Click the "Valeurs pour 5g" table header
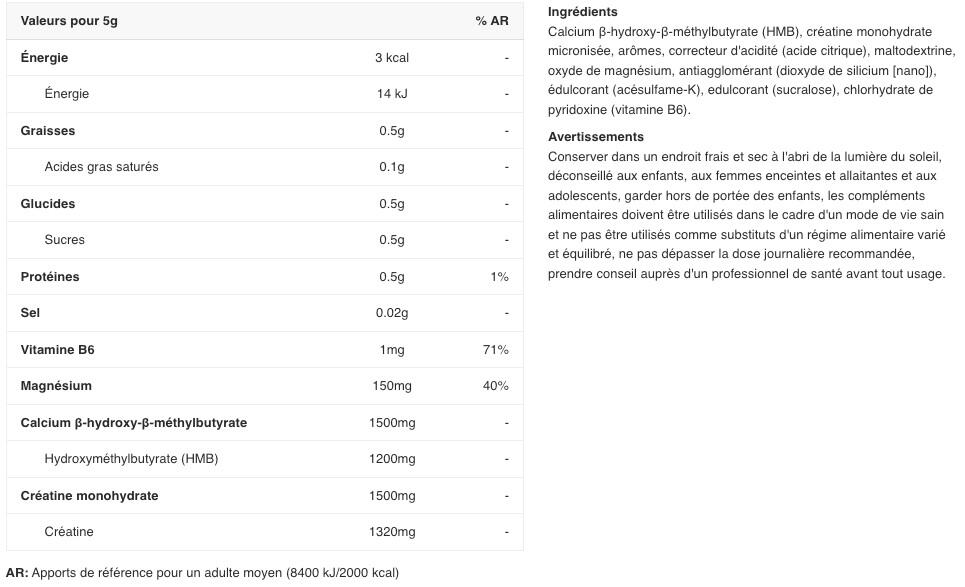The width and height of the screenshot is (965, 587). click(69, 21)
